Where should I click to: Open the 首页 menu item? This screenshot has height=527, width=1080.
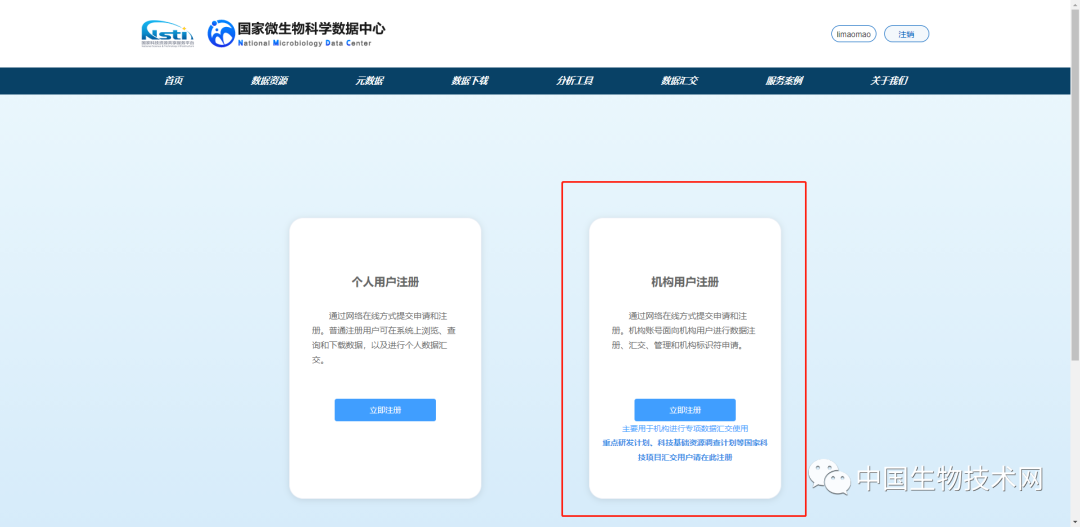[x=174, y=81]
